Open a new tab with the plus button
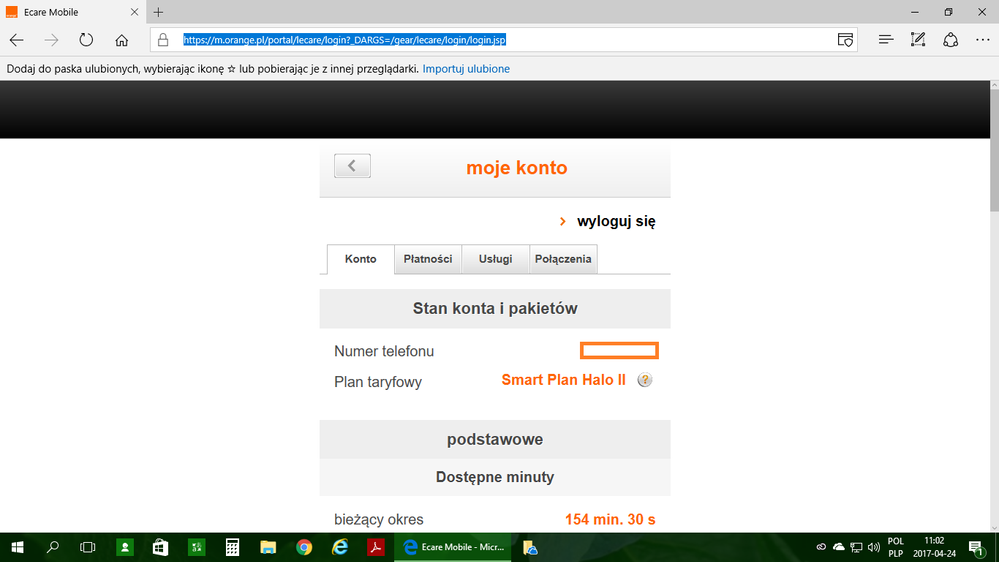This screenshot has width=999, height=562. pos(158,12)
